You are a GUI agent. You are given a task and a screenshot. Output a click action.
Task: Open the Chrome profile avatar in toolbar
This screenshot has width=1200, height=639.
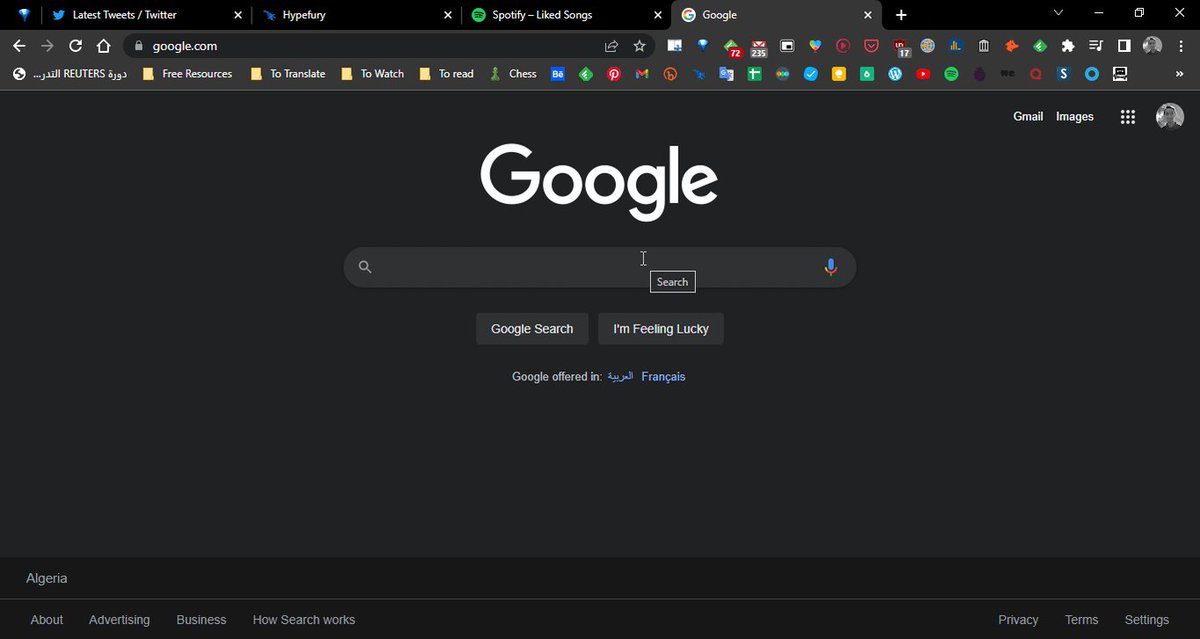tap(1152, 46)
